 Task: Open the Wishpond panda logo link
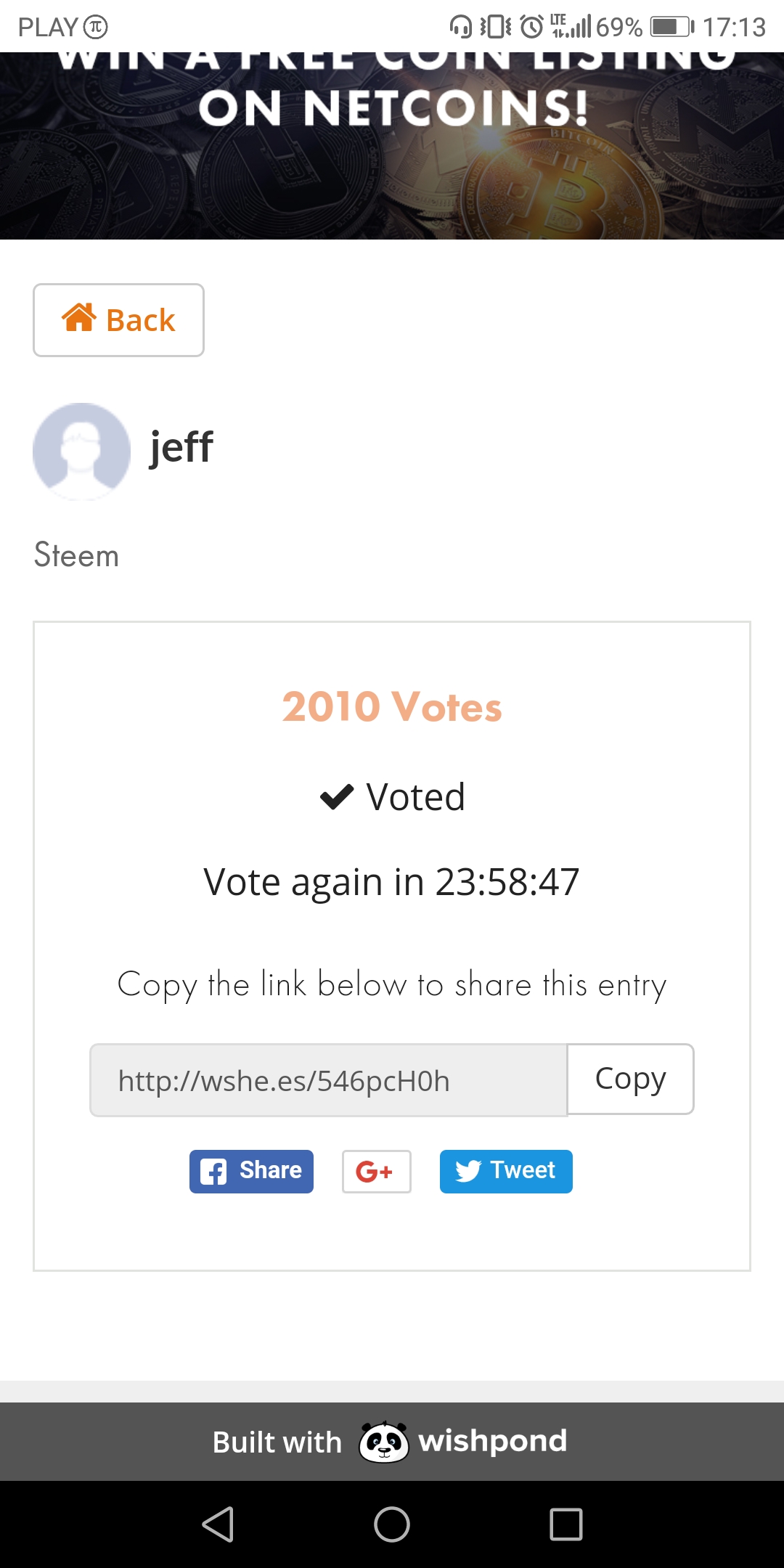pos(384,1442)
